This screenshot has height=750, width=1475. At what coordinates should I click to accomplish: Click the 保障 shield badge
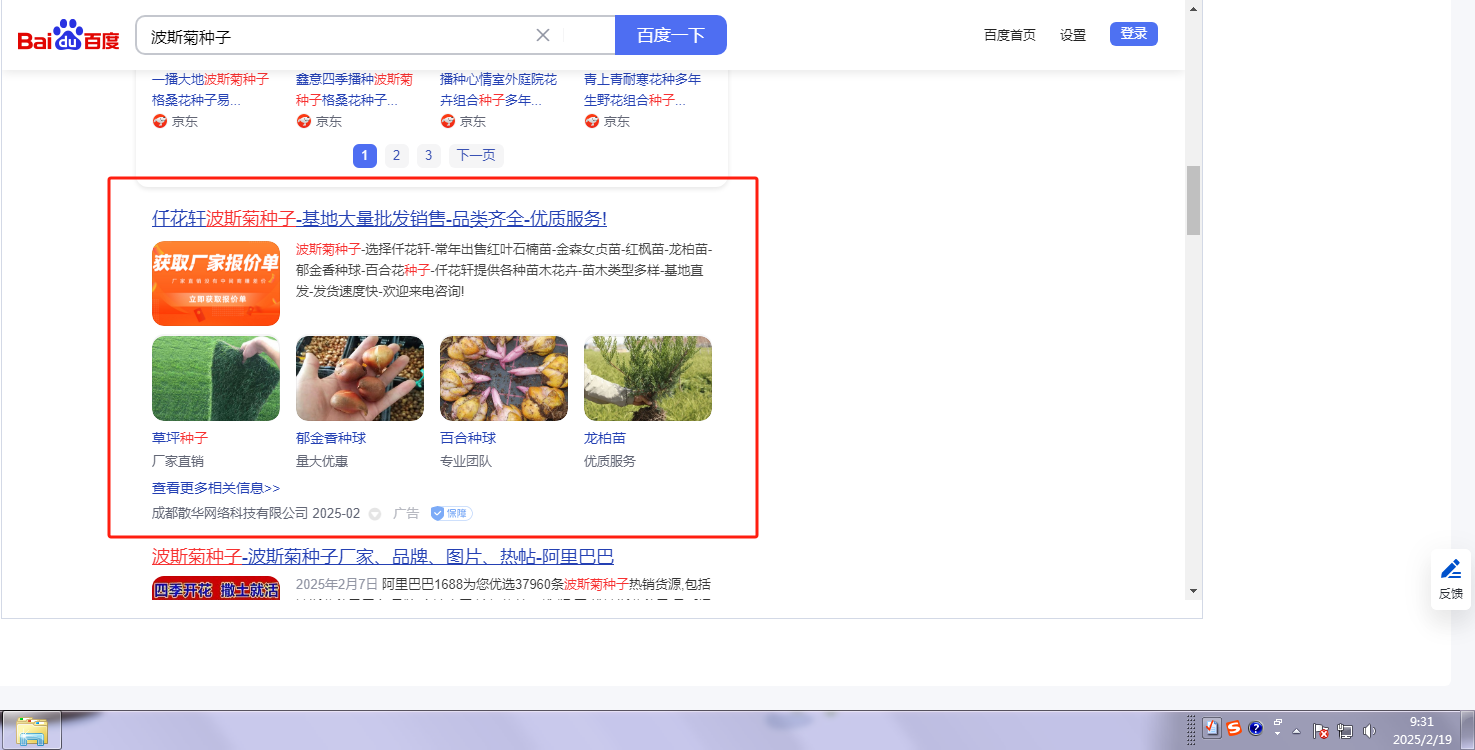pos(451,513)
